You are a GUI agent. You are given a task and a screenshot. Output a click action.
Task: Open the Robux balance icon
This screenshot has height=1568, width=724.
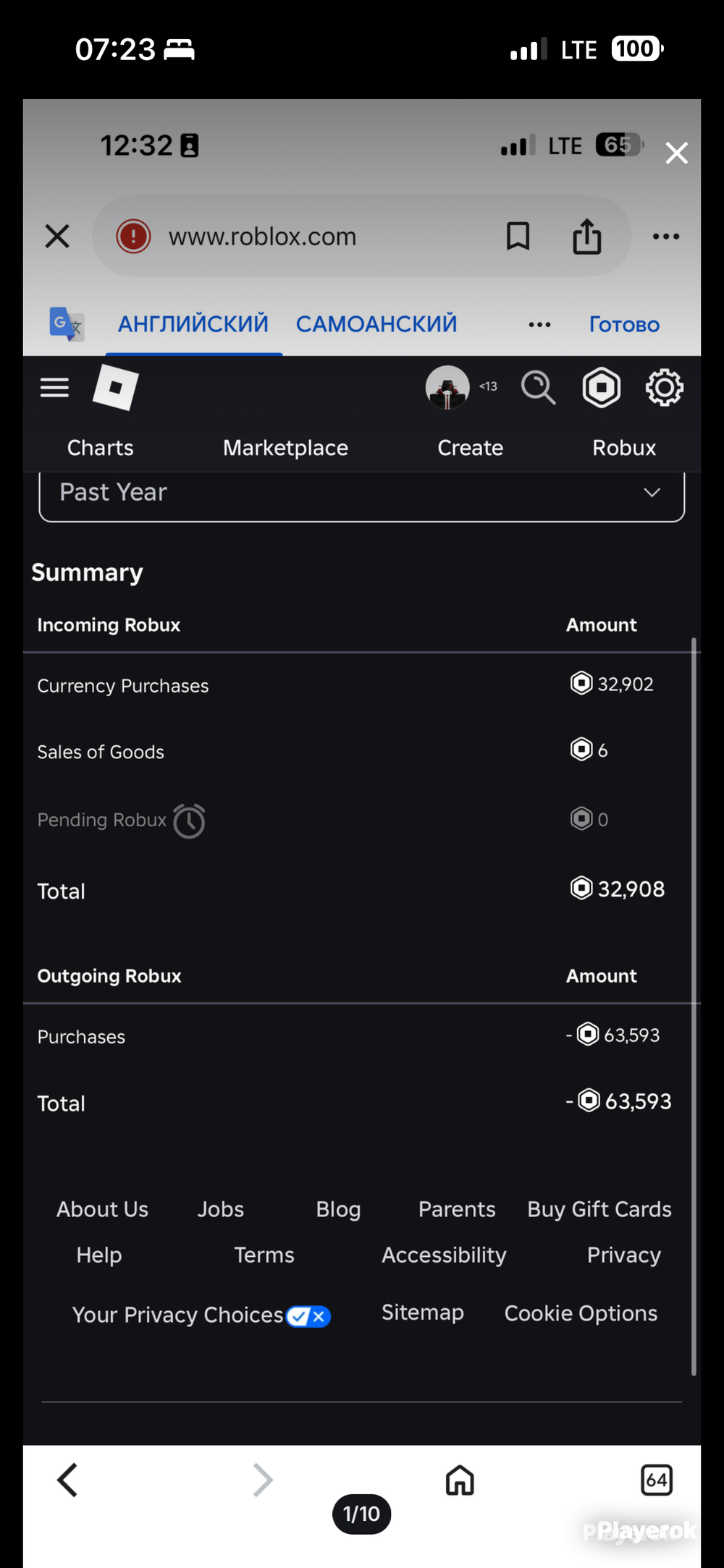click(602, 387)
